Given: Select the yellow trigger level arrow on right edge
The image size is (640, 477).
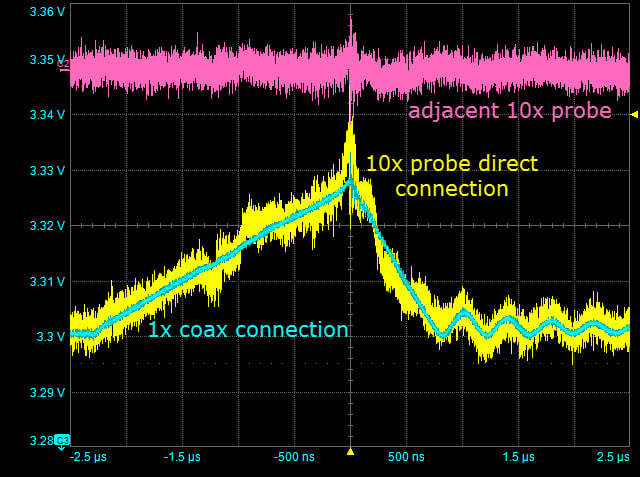Looking at the screenshot, I should tap(634, 116).
